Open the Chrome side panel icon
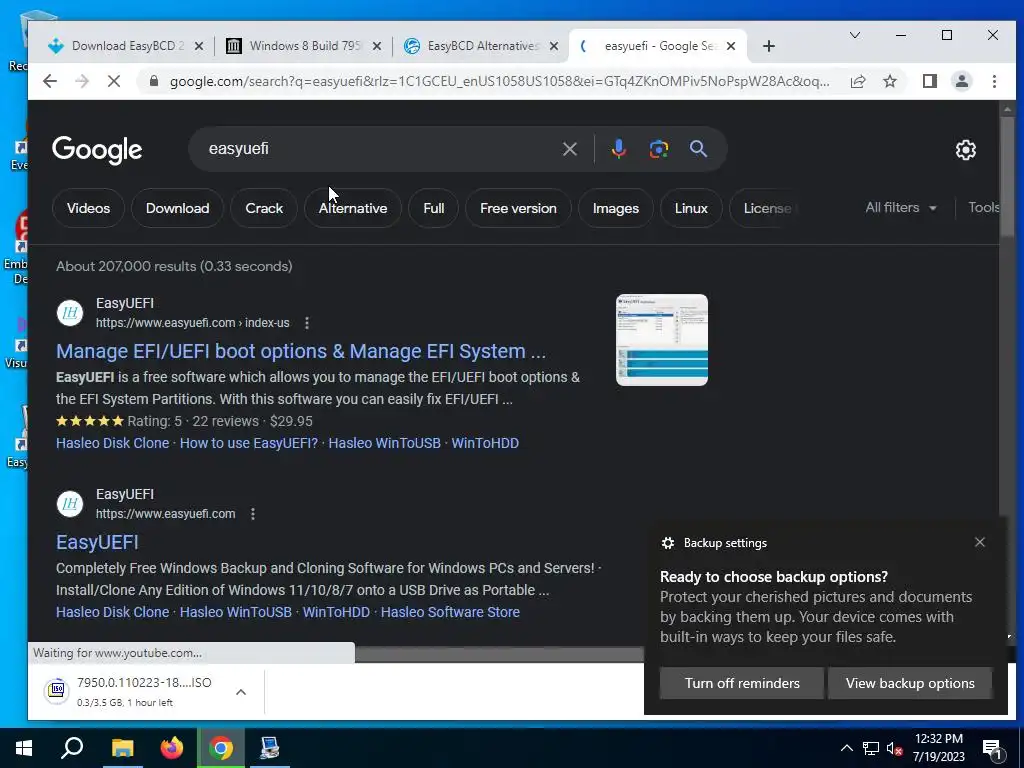Viewport: 1024px width, 768px height. click(x=930, y=81)
